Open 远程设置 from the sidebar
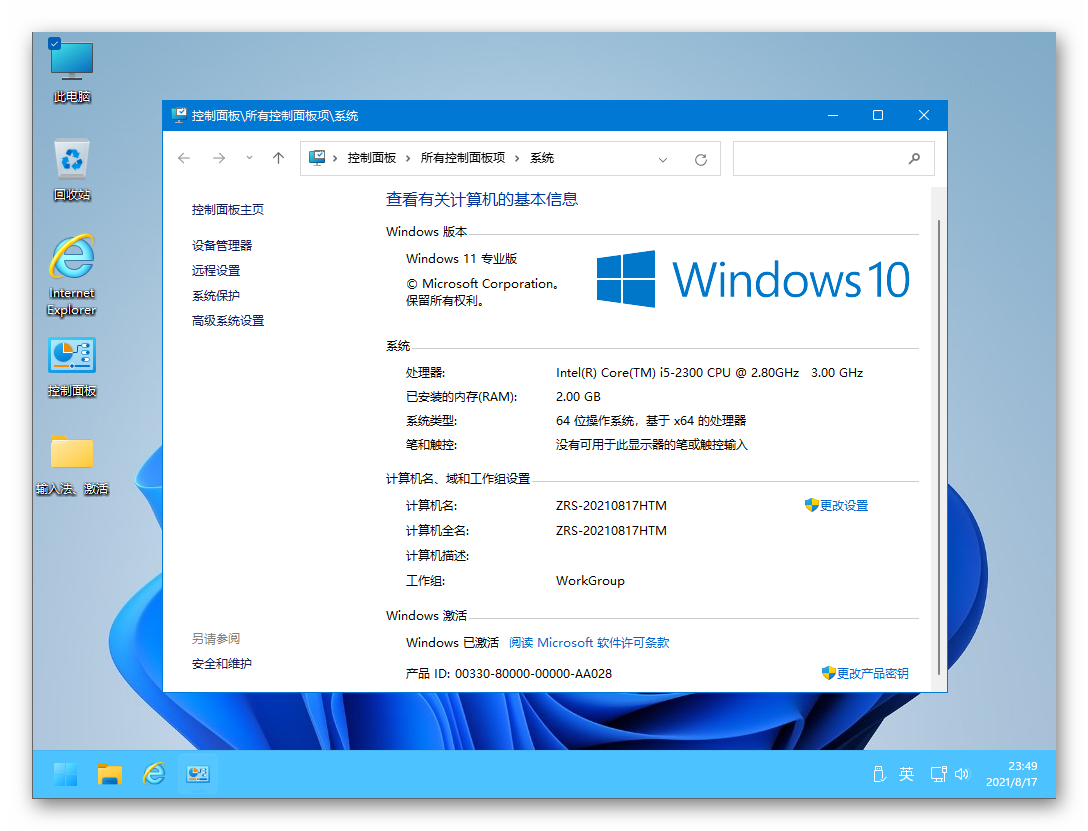Image resolution: width=1088 pixels, height=831 pixels. (x=216, y=271)
